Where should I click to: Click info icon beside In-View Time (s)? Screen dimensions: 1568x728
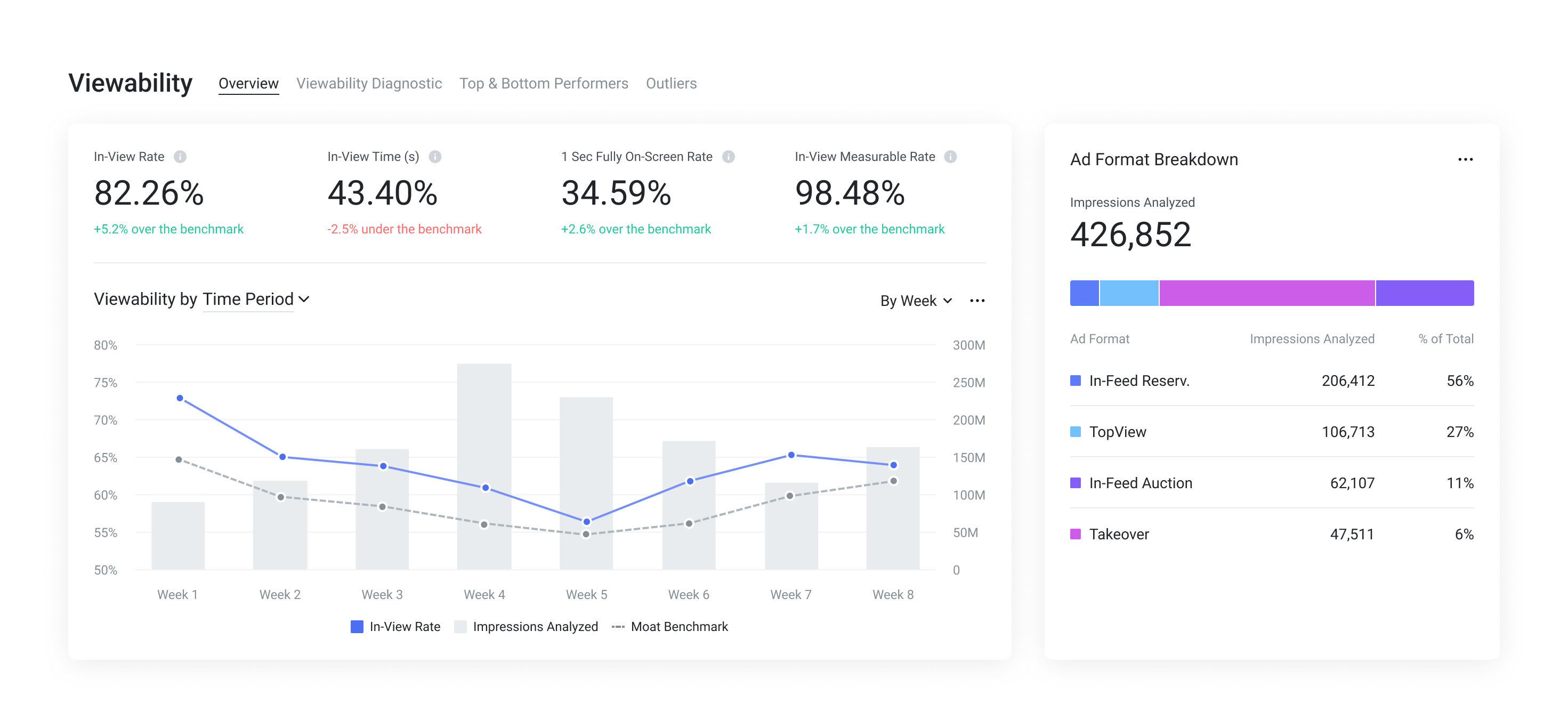[x=434, y=157]
